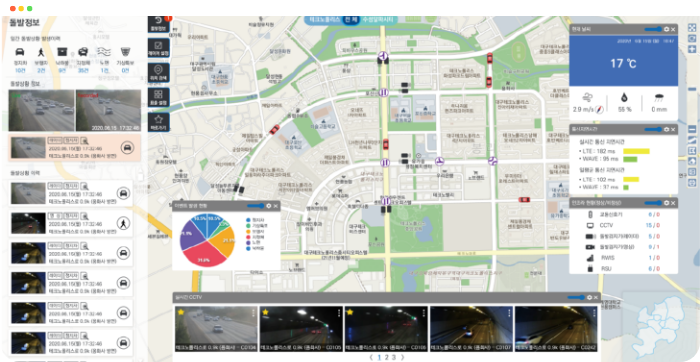Click next page arrow in CCTV pager
Viewport: 700px width, 362px height.
[x=402, y=357]
